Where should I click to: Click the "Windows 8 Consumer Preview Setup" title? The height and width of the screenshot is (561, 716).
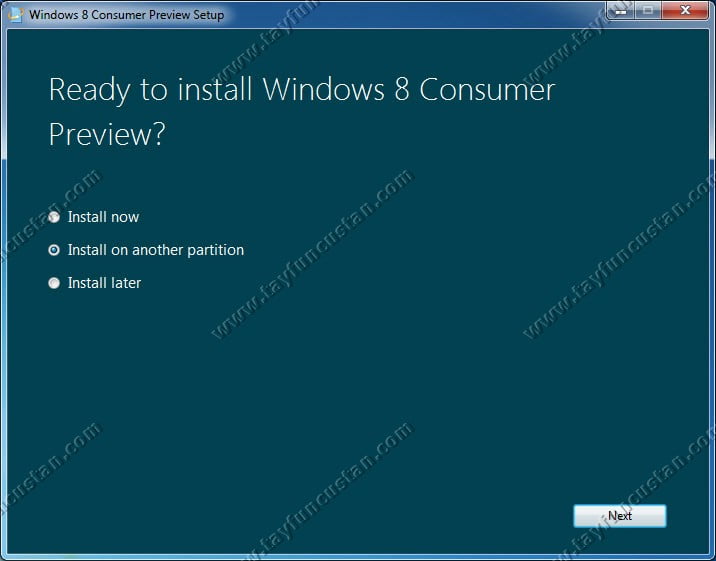tap(126, 15)
